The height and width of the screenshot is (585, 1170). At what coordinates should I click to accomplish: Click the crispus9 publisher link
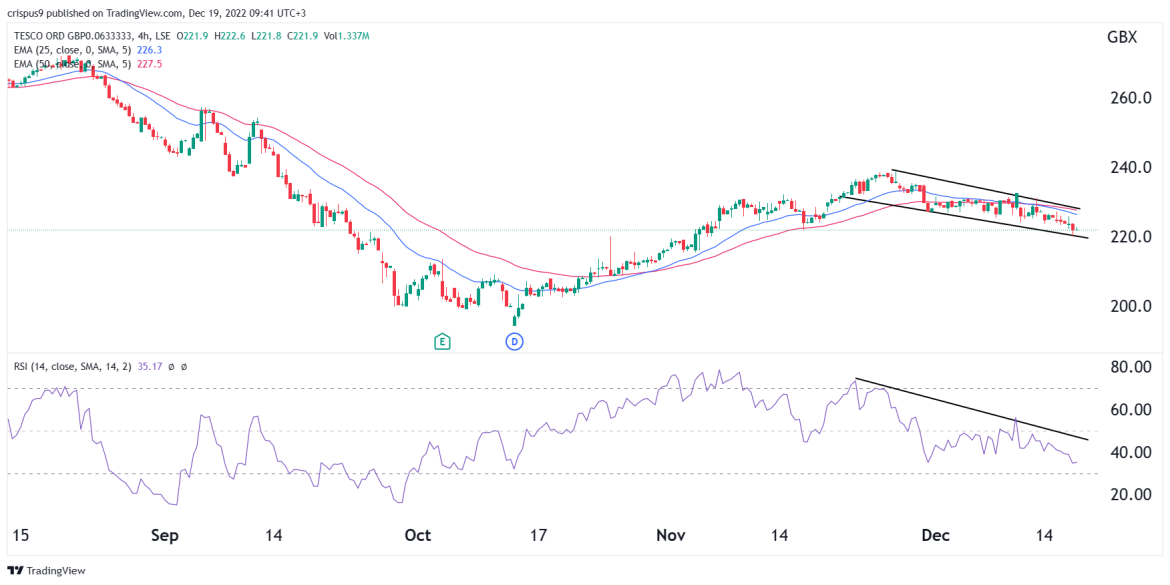pyautogui.click(x=26, y=13)
